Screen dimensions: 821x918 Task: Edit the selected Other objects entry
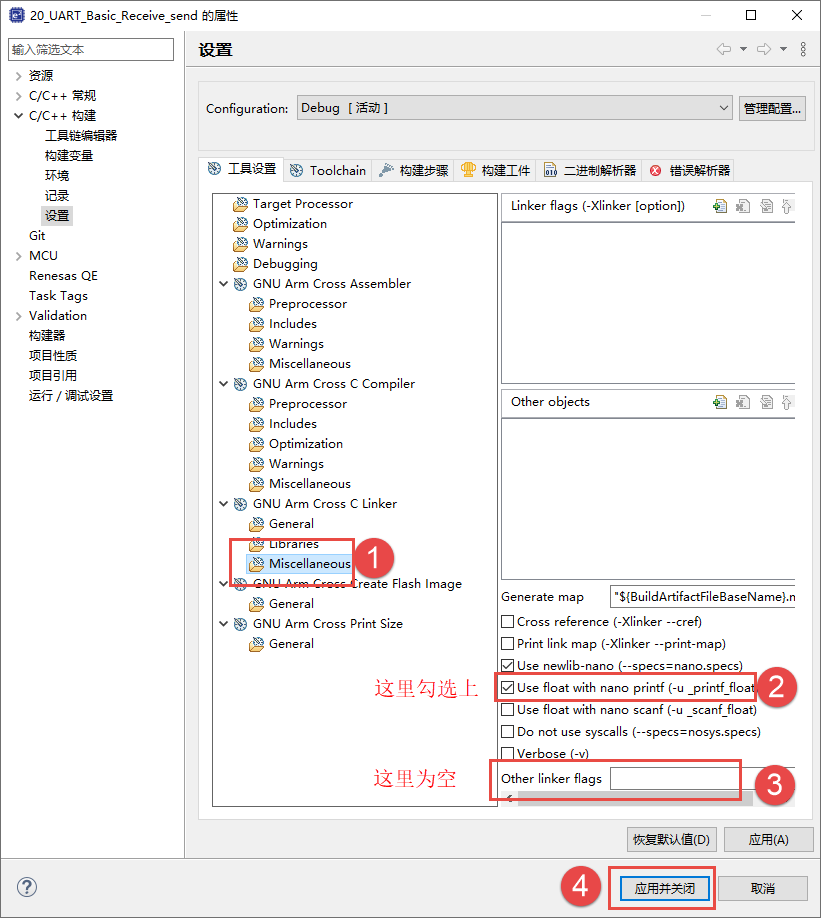767,402
